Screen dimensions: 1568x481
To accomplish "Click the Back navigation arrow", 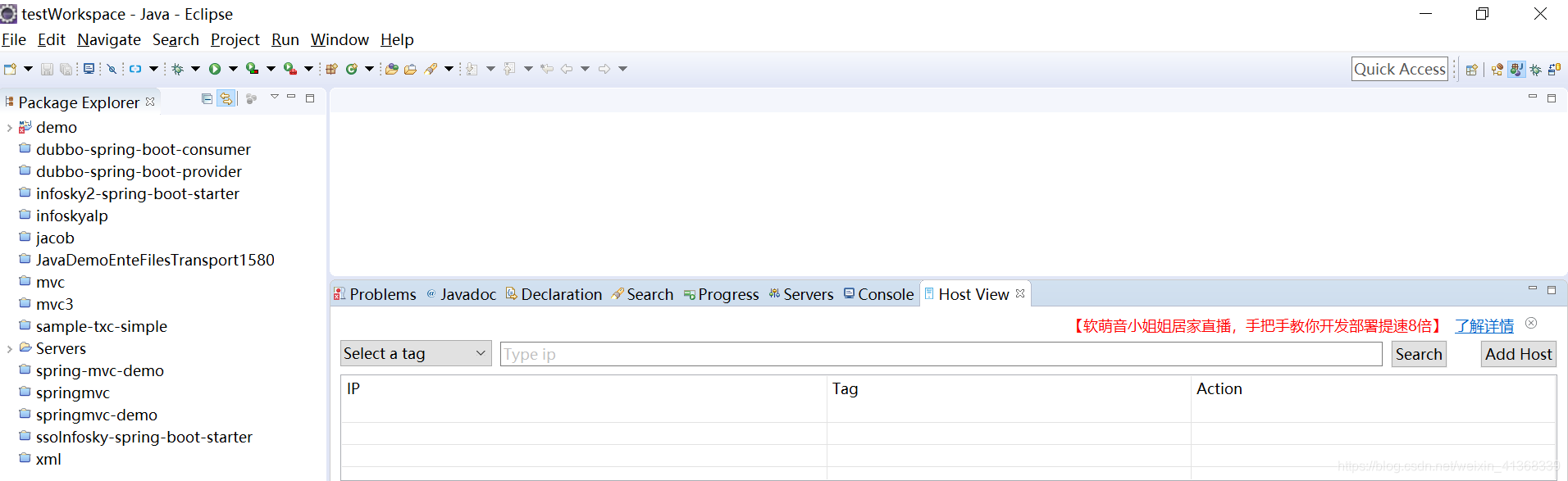I will point(567,69).
